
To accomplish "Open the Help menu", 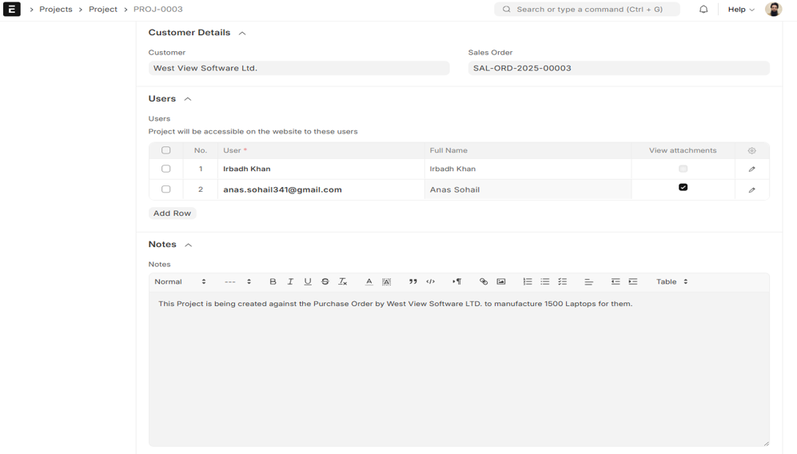I will [x=740, y=9].
